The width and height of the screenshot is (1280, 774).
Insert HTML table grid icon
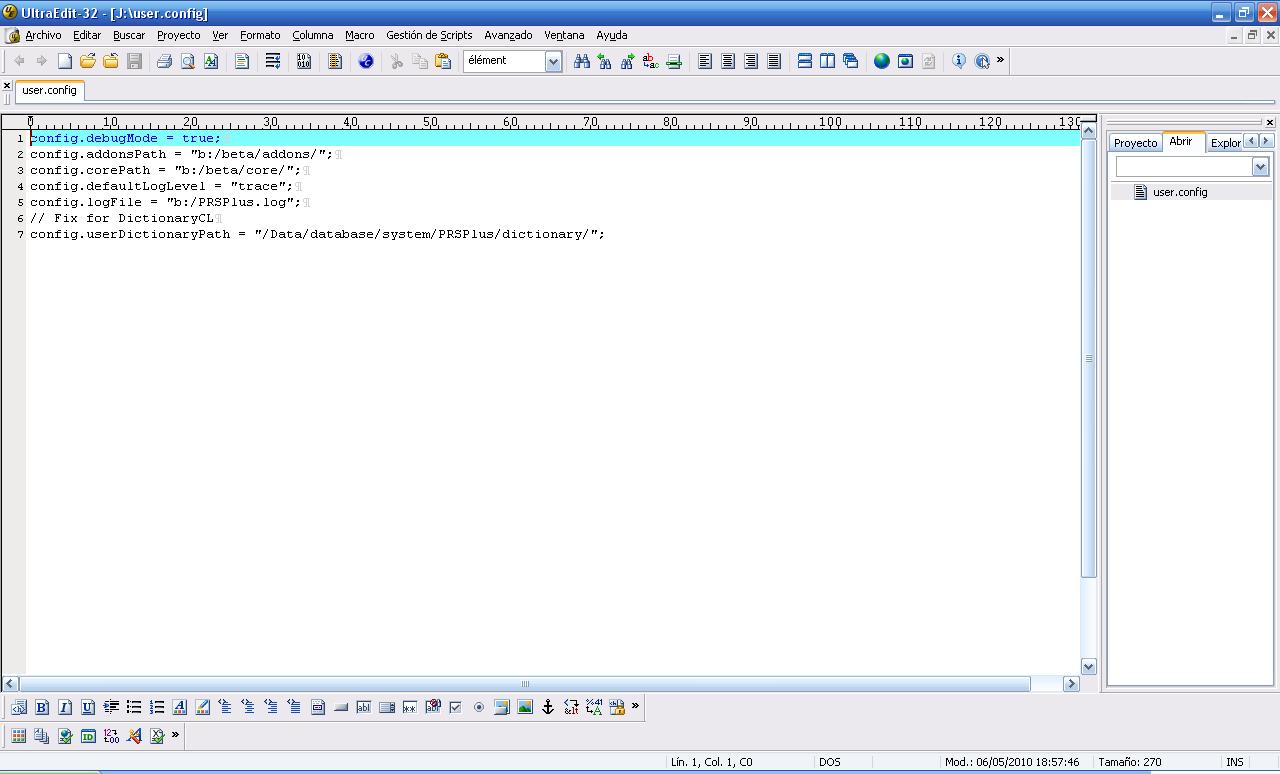[x=19, y=736]
